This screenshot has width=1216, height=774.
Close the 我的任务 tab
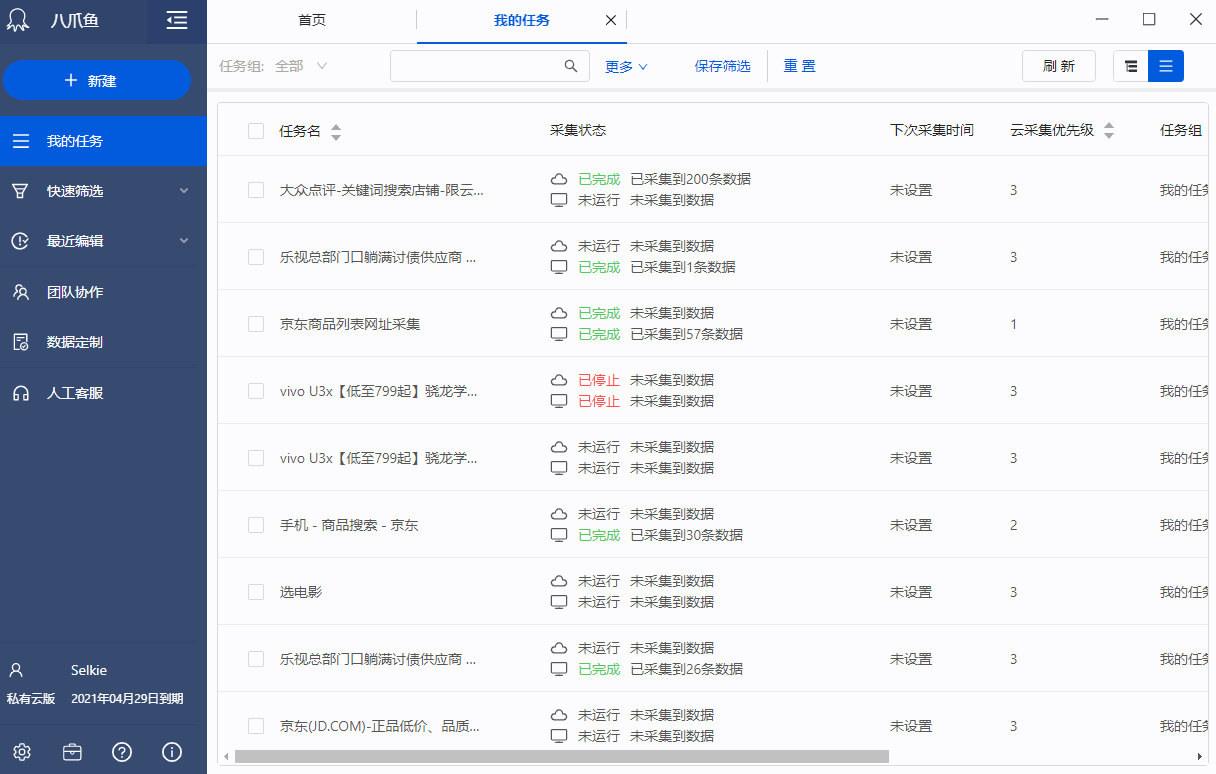(x=611, y=20)
